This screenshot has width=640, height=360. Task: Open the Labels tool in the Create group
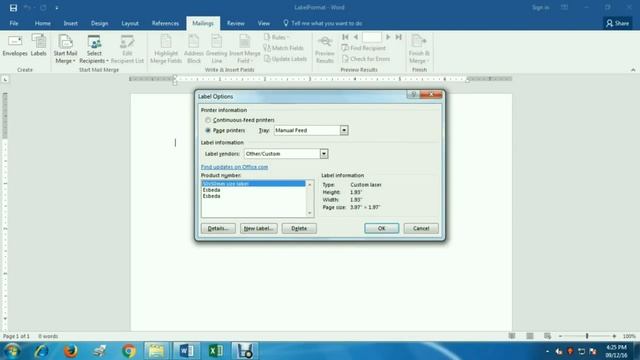39,45
